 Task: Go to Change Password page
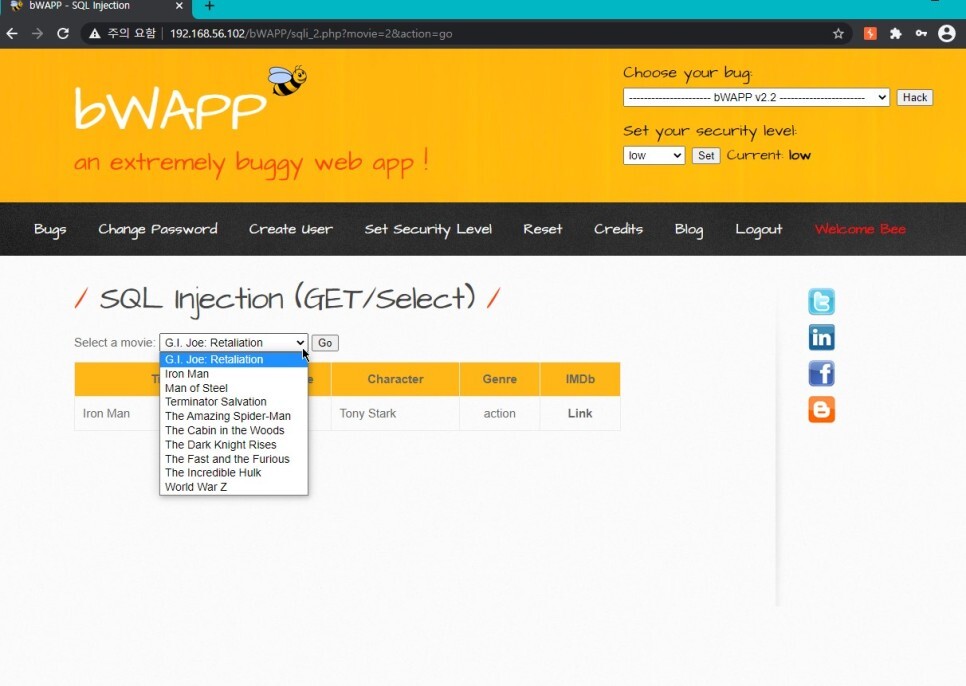[158, 230]
